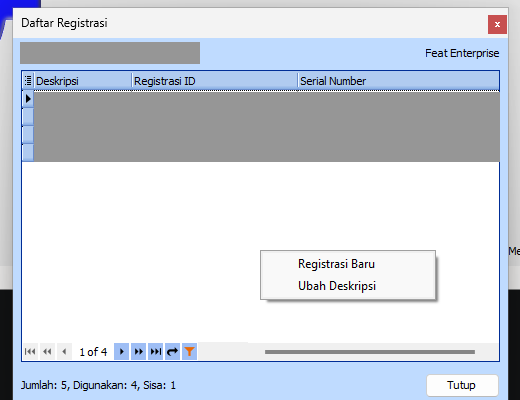The width and height of the screenshot is (520, 400).
Task: Select the current row indicator arrow
Action: tap(28, 99)
